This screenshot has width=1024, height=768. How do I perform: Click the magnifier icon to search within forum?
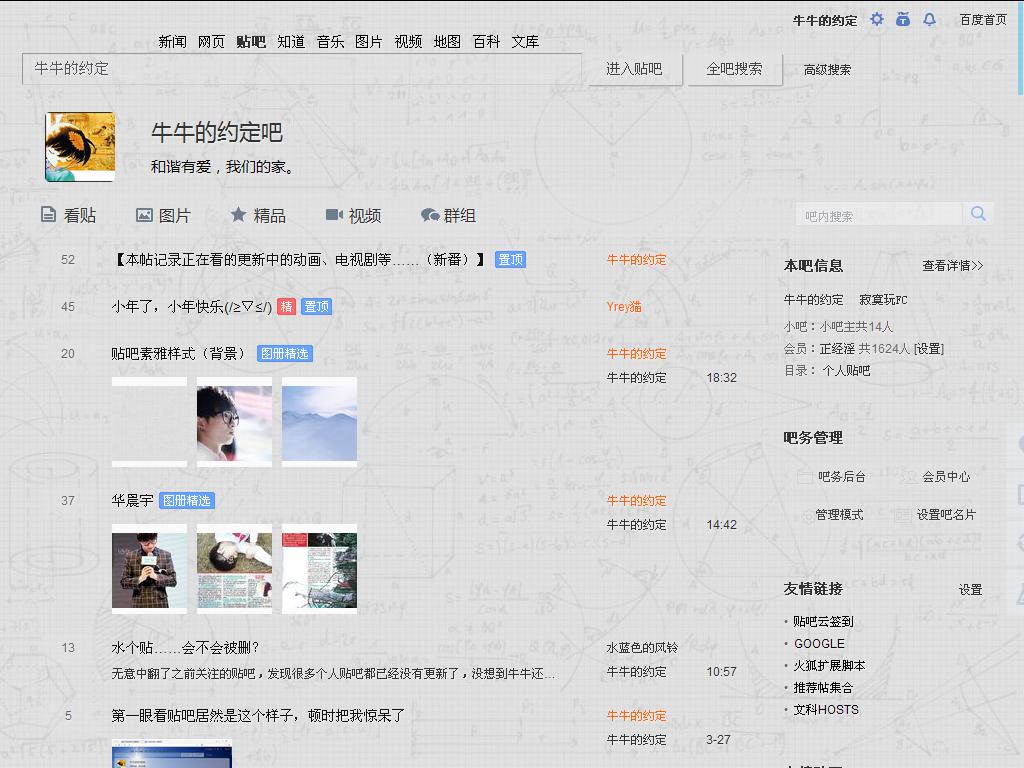pos(978,213)
